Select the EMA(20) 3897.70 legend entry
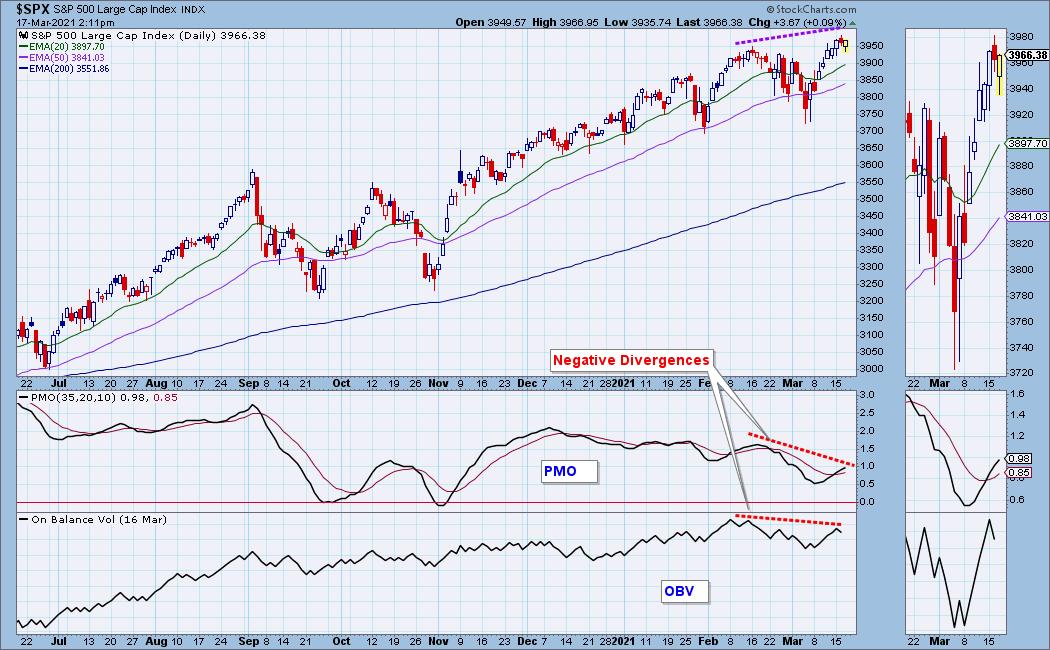Viewport: 1050px width, 650px height. 62,47
